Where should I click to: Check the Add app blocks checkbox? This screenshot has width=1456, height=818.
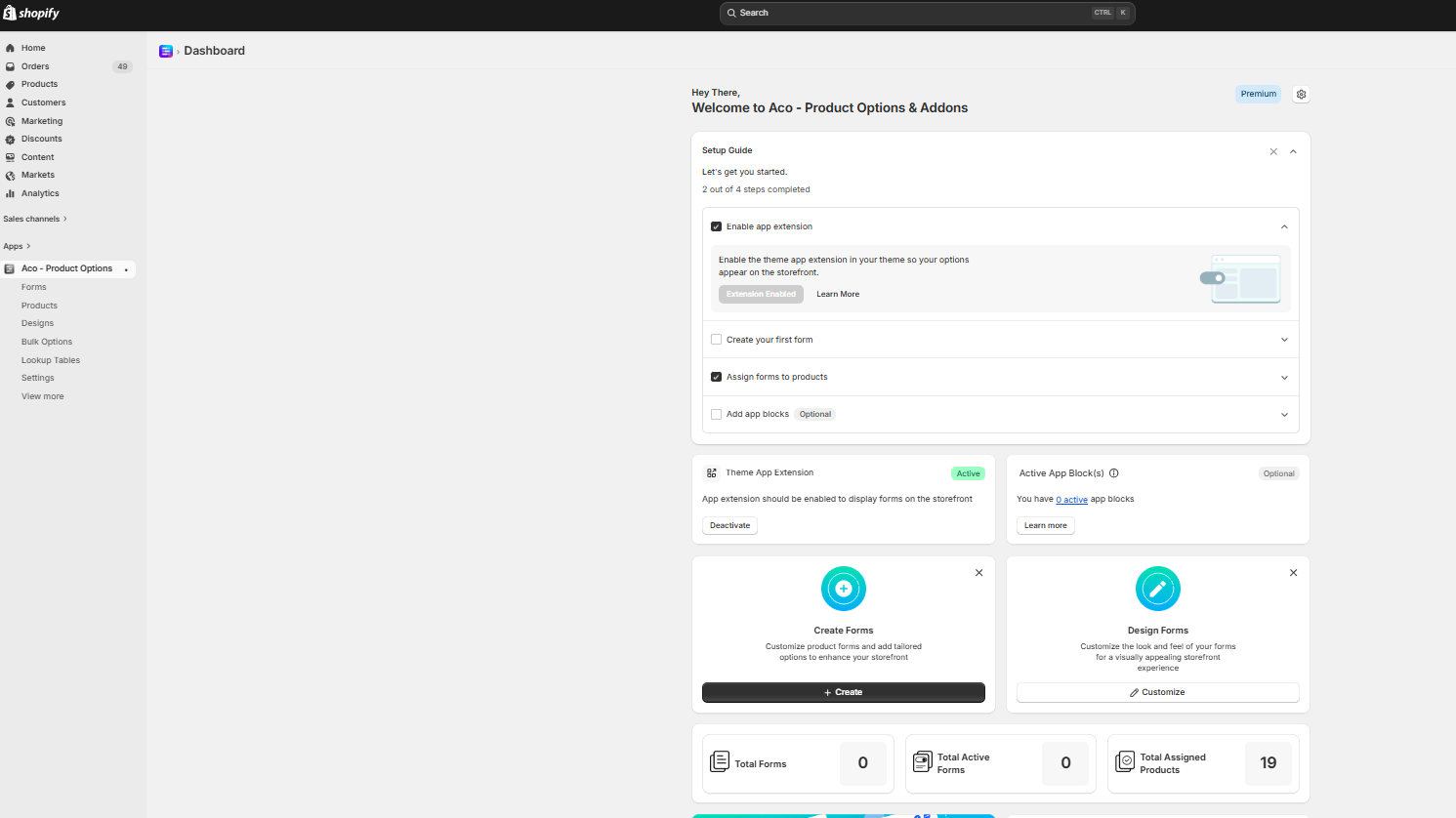pyautogui.click(x=717, y=414)
